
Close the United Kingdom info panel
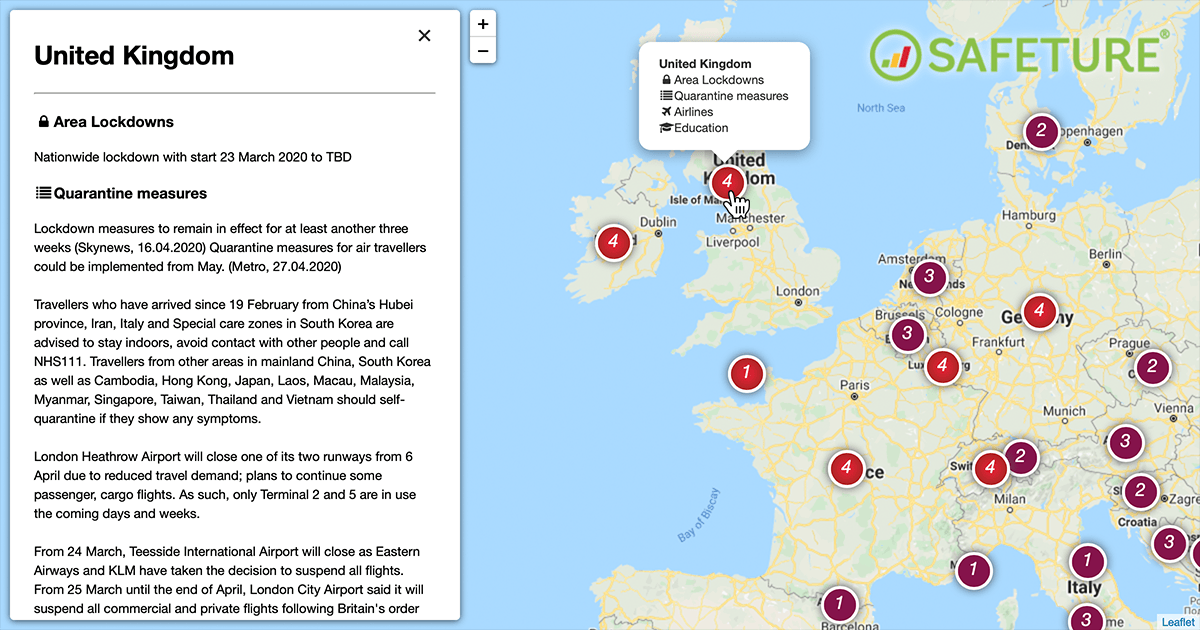424,36
